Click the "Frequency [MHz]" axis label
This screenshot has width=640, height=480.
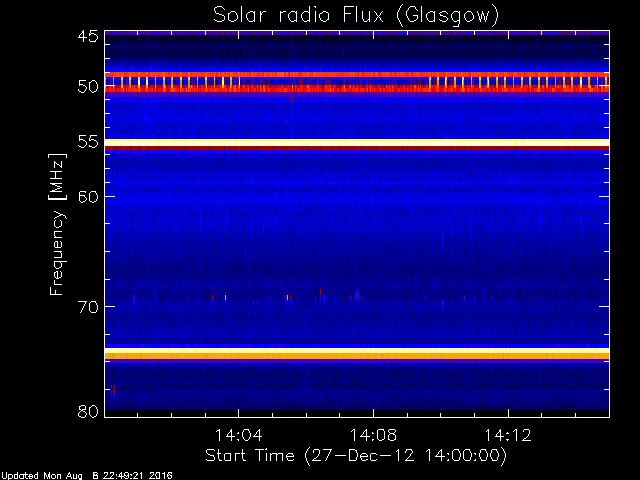pos(57,224)
